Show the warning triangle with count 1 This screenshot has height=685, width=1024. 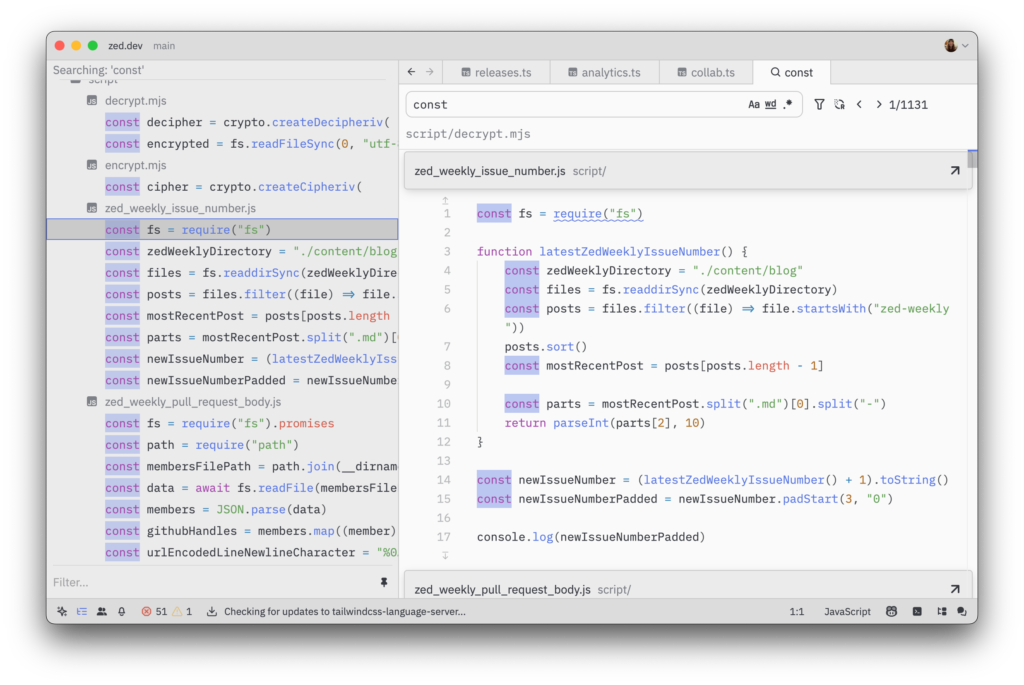182,612
